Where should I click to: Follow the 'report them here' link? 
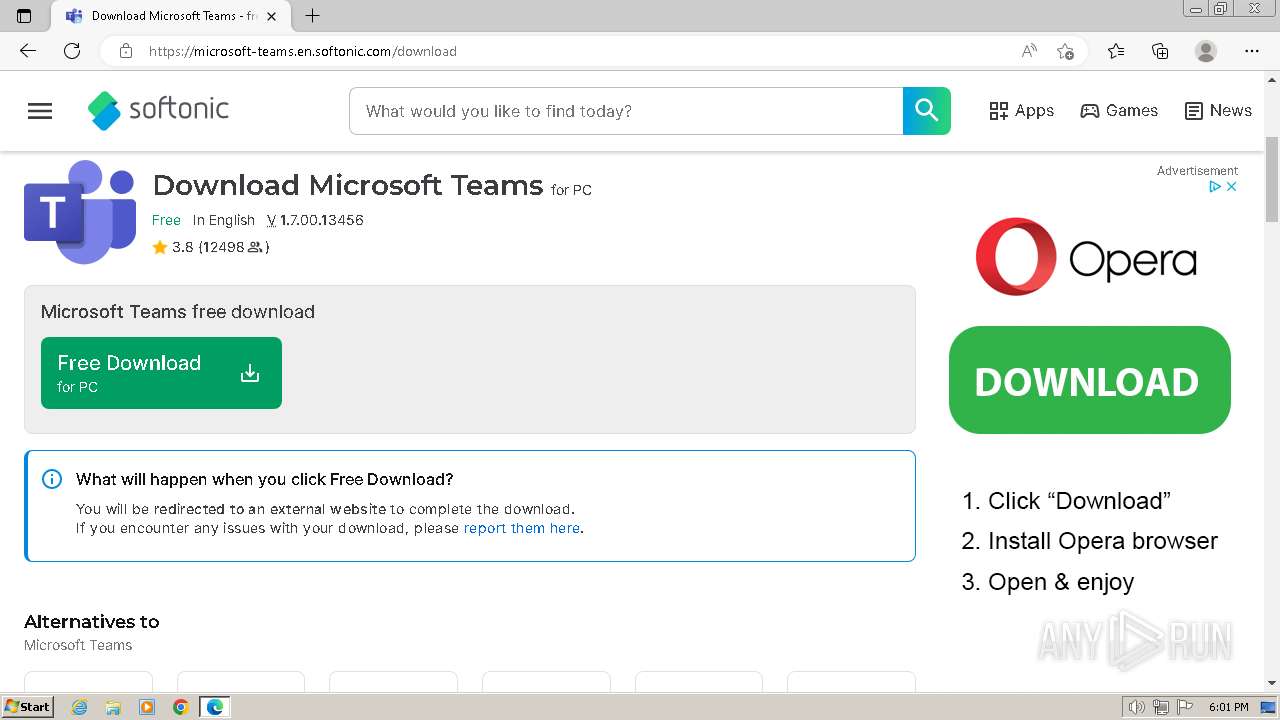[521, 528]
